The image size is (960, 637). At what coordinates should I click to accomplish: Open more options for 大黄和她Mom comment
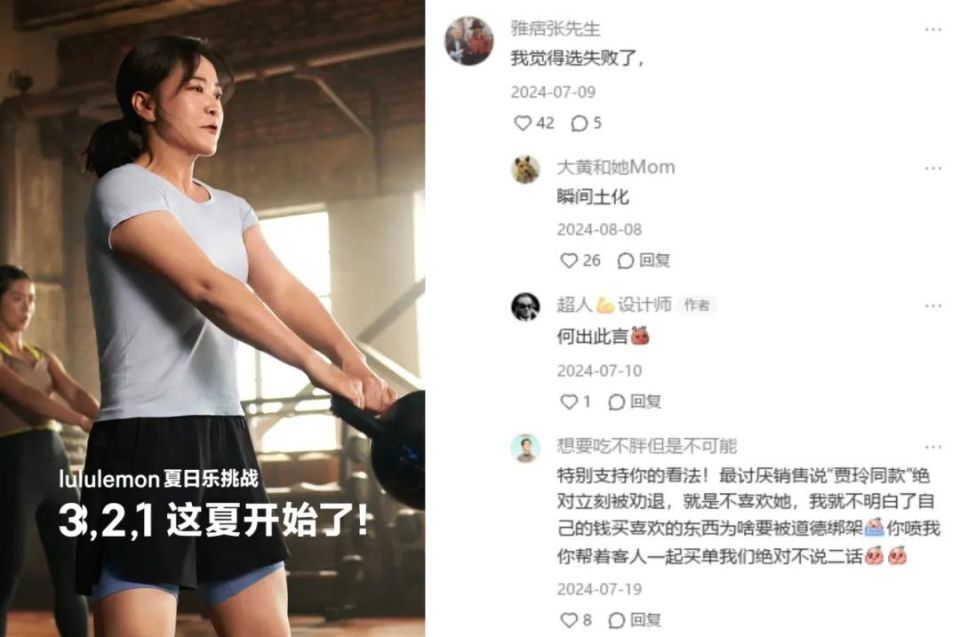(933, 168)
